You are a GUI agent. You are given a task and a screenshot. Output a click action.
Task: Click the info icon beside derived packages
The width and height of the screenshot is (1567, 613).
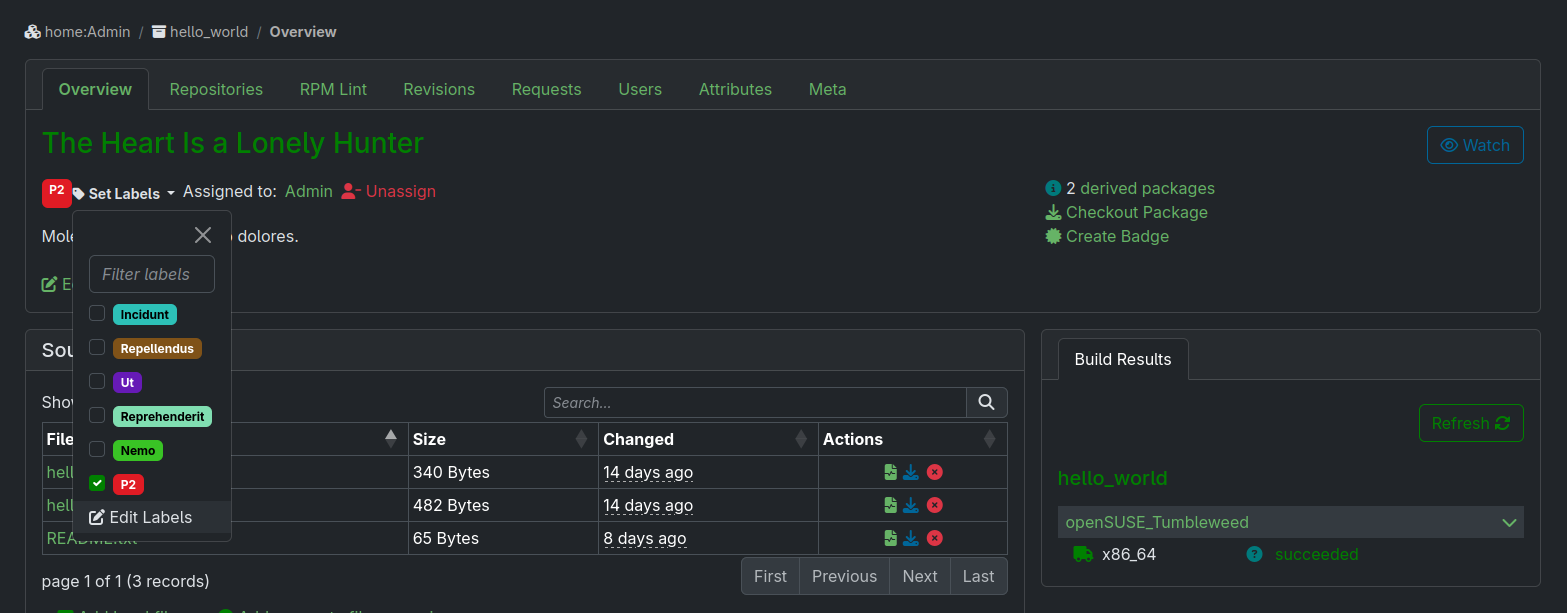point(1053,188)
